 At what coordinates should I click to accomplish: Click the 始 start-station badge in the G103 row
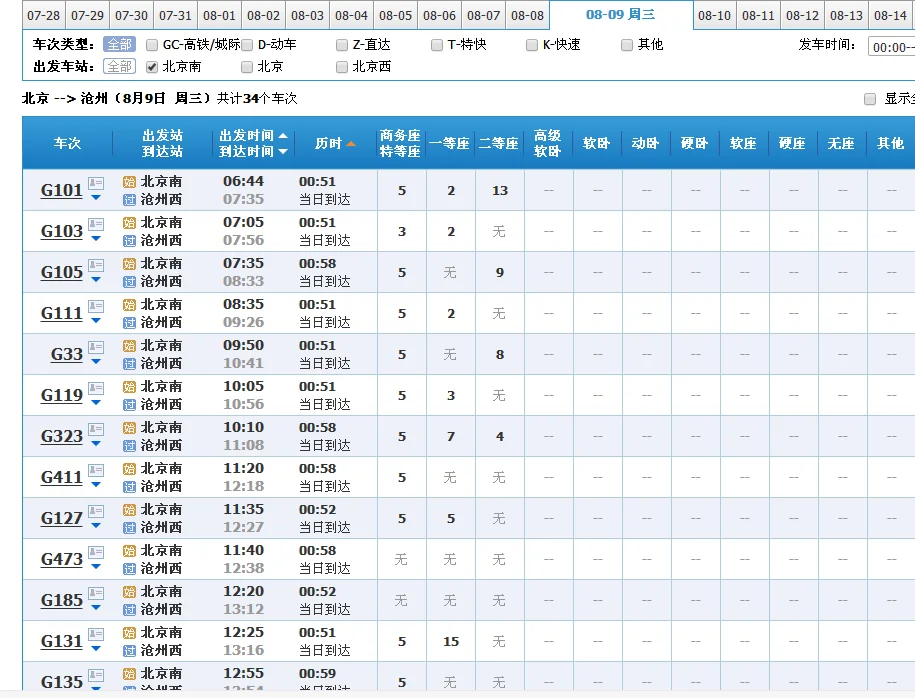[129, 224]
